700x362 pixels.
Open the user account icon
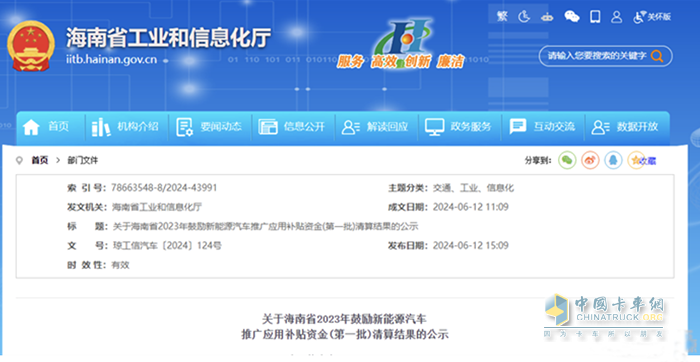(617, 17)
